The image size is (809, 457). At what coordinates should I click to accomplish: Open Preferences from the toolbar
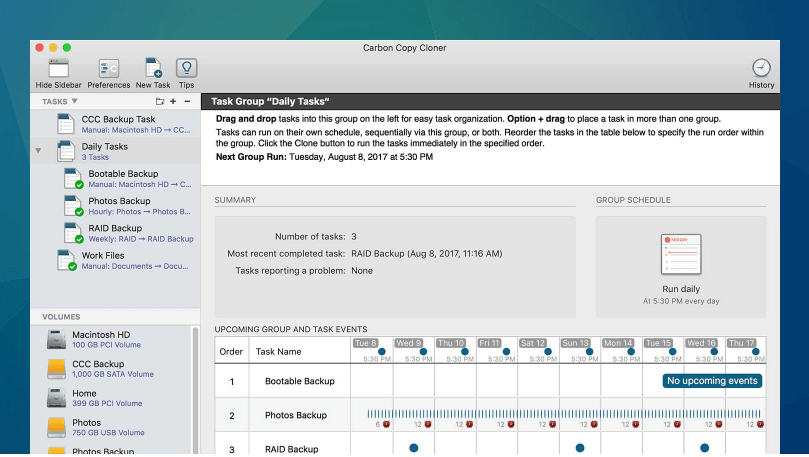click(x=109, y=69)
